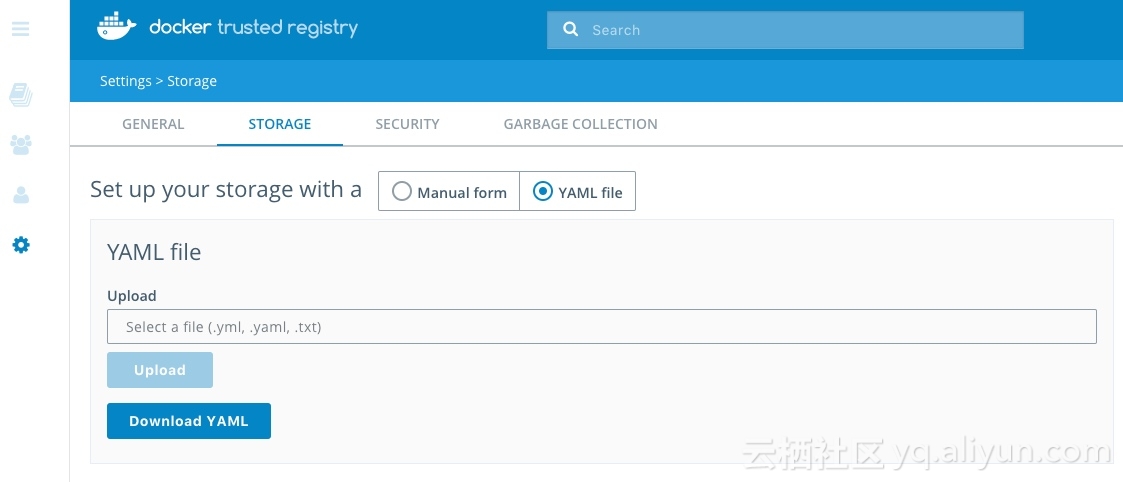Click the Upload button

tap(160, 370)
